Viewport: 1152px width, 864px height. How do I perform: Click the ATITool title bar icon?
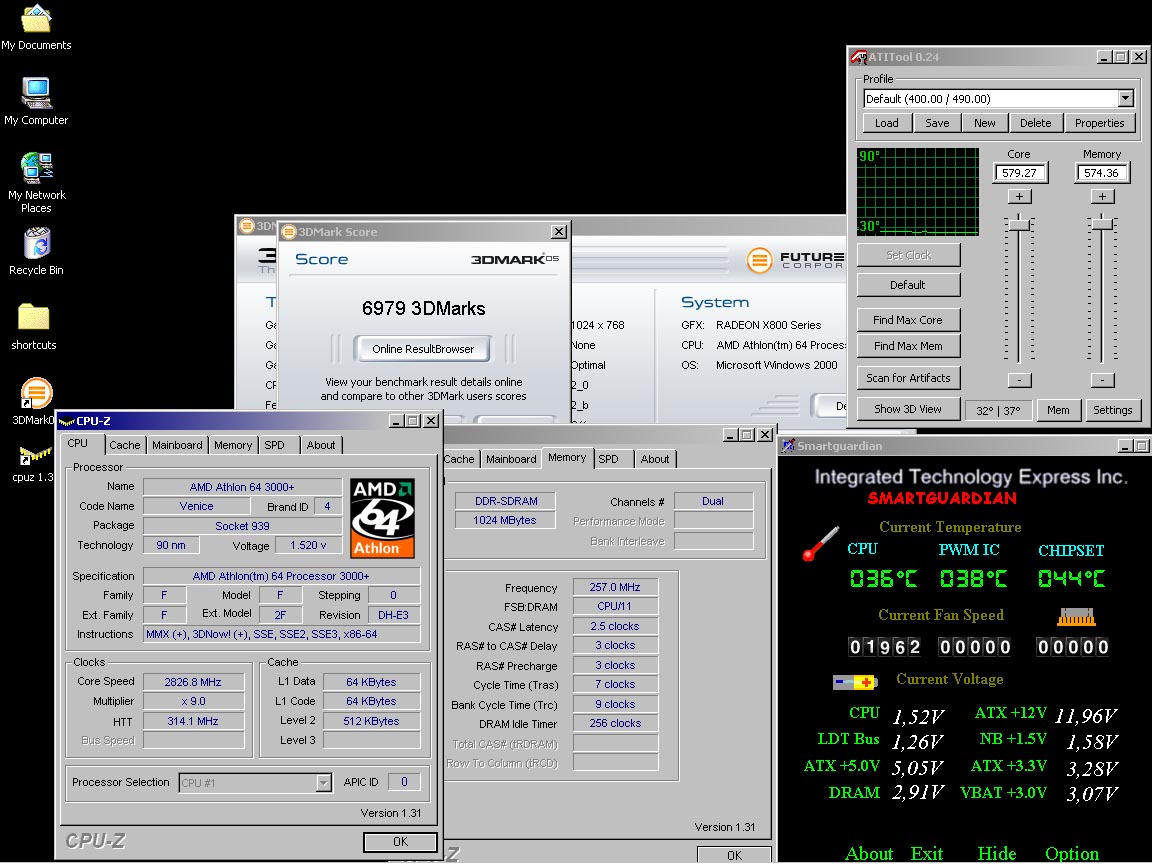858,57
